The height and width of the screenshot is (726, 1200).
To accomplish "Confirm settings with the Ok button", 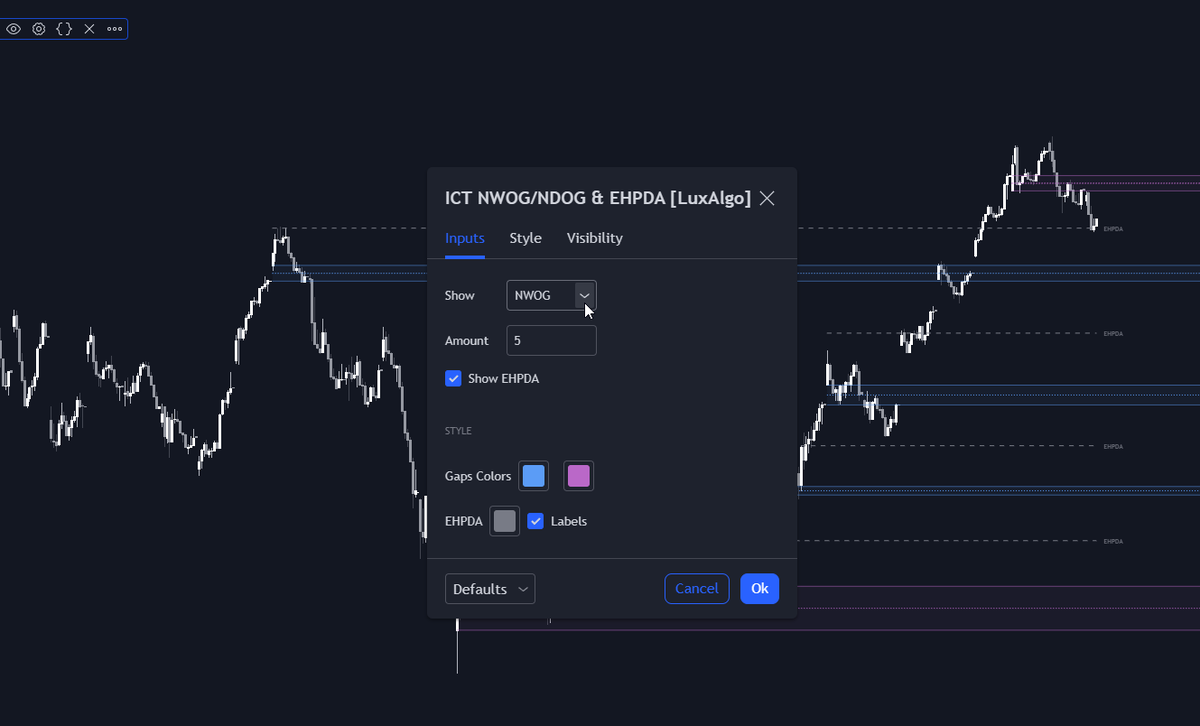I will 759,588.
